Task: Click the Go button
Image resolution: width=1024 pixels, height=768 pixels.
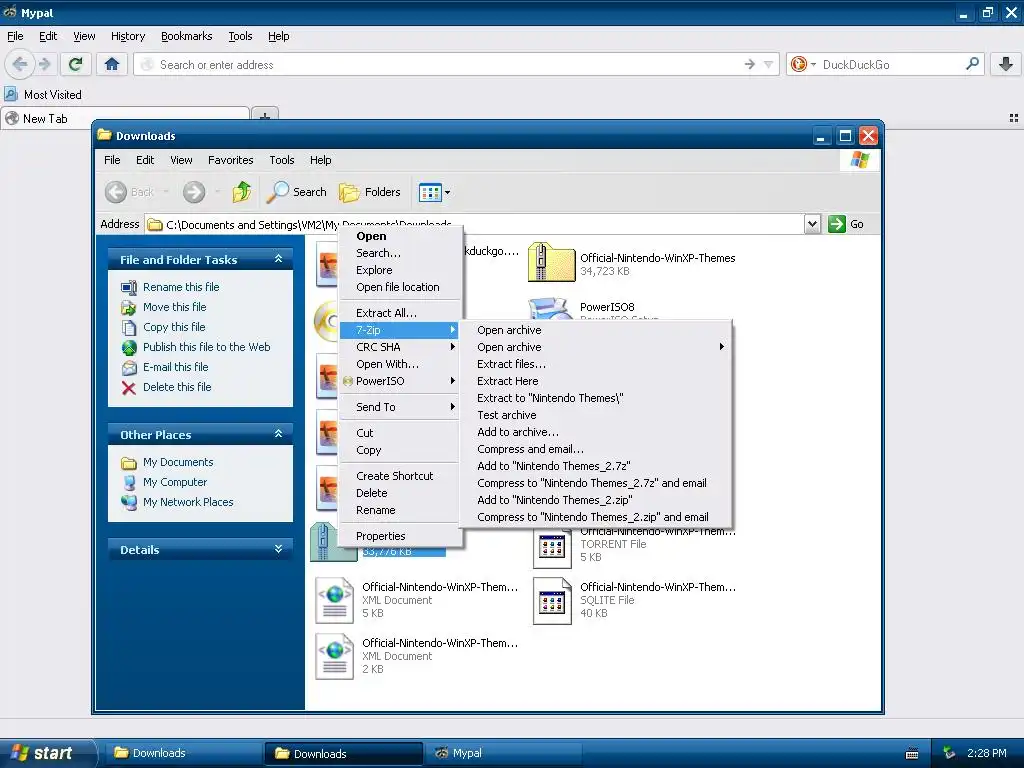Action: coord(846,224)
